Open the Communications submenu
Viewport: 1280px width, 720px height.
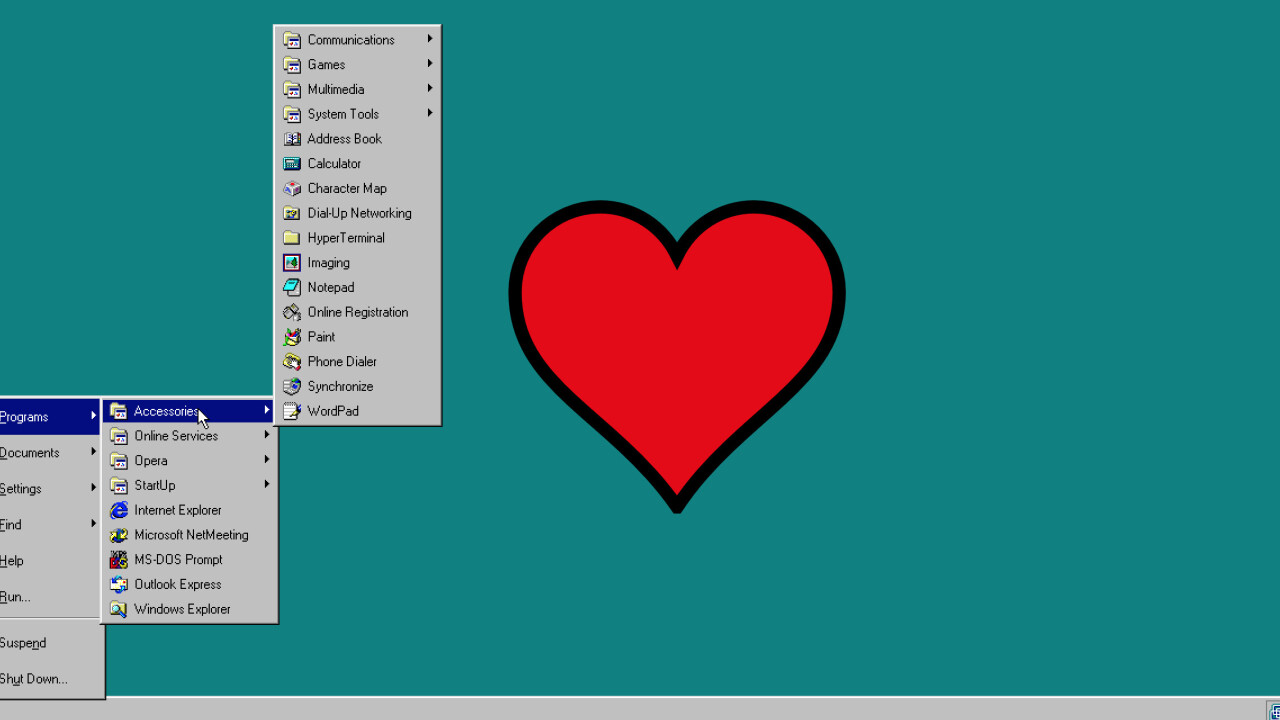350,40
